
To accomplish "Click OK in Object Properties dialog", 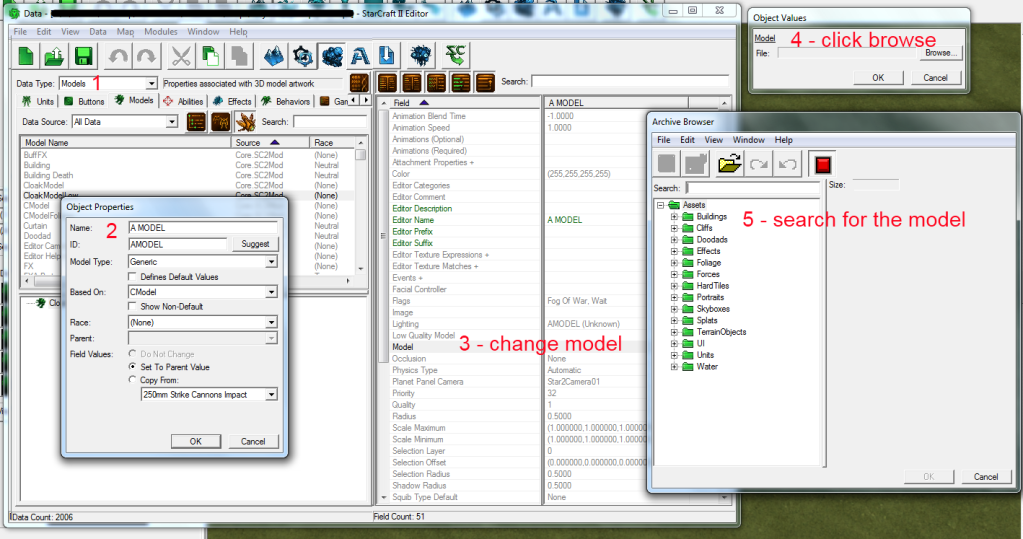I will click(x=196, y=441).
